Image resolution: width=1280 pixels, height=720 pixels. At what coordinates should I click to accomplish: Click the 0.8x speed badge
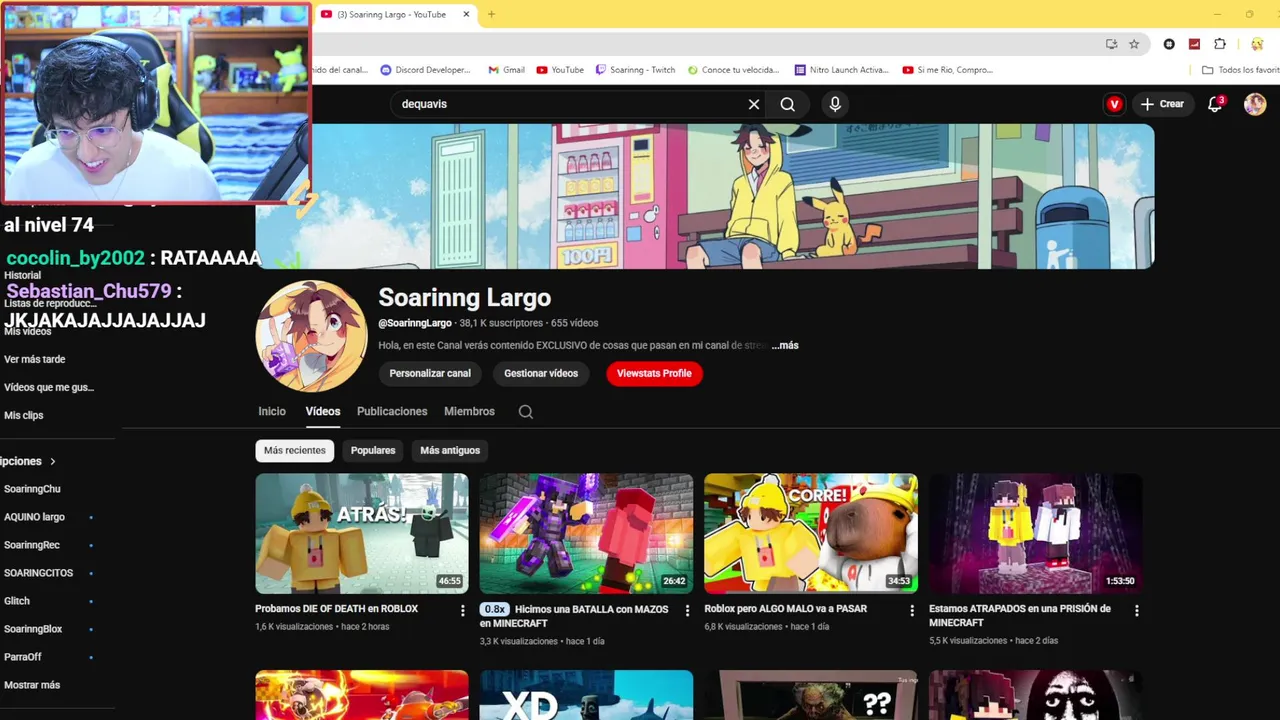(494, 609)
